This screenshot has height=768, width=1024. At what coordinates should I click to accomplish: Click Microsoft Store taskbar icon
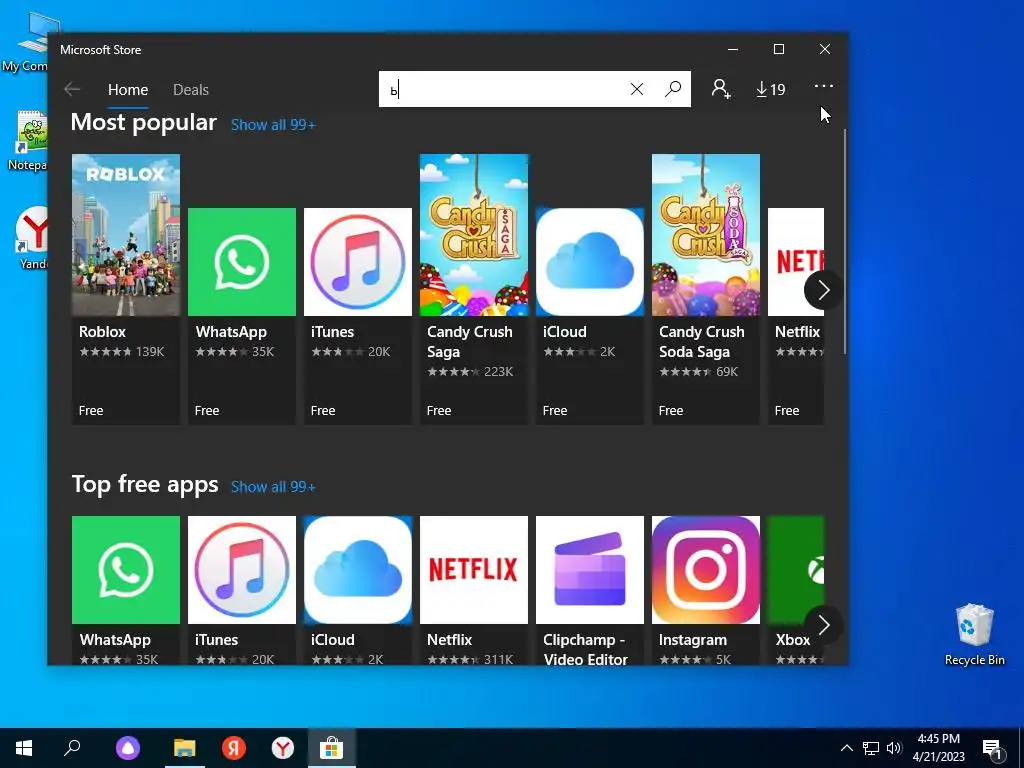(x=332, y=748)
